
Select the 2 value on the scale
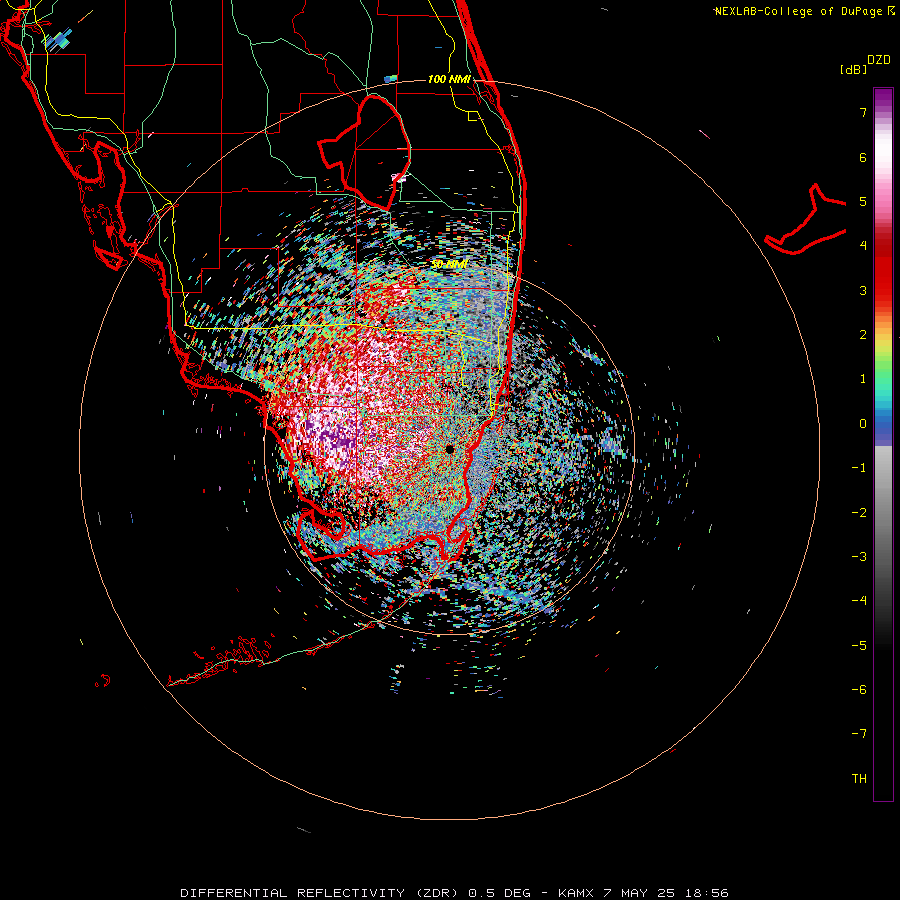click(863, 335)
